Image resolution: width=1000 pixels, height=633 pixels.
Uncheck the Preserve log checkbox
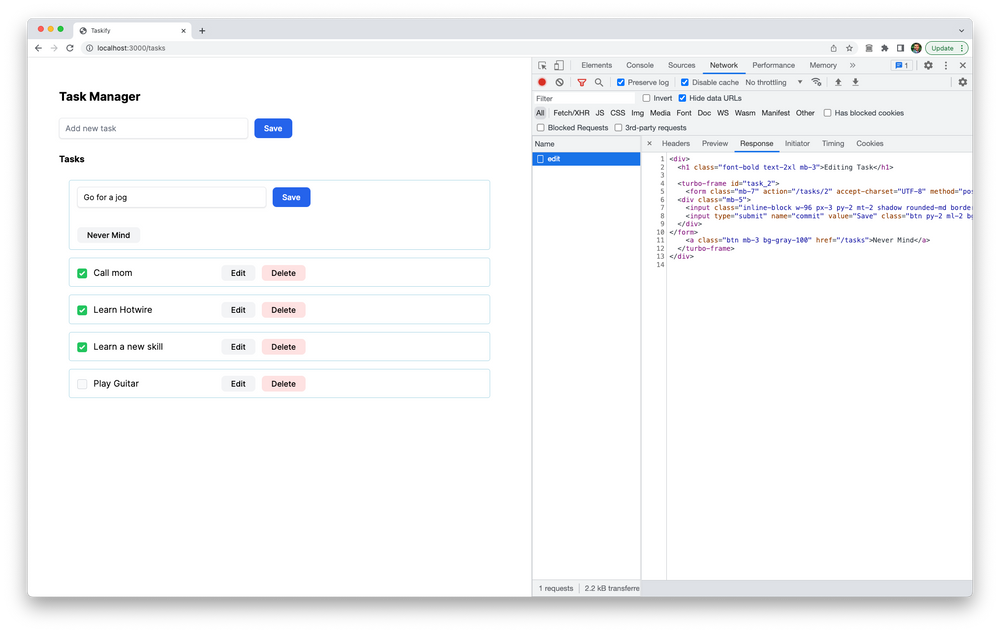pos(620,82)
